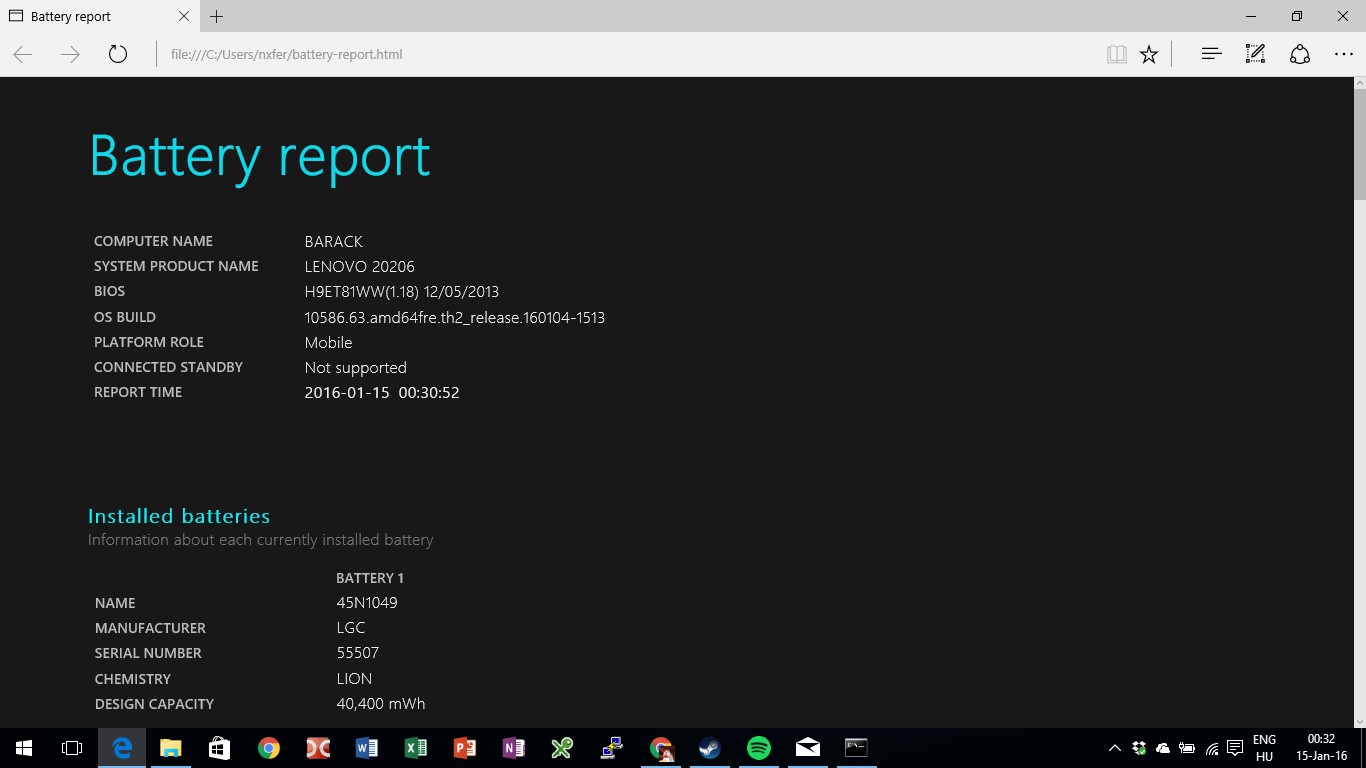Viewport: 1366px width, 768px height.
Task: Click the Edge icon on the taskbar
Action: pos(122,748)
